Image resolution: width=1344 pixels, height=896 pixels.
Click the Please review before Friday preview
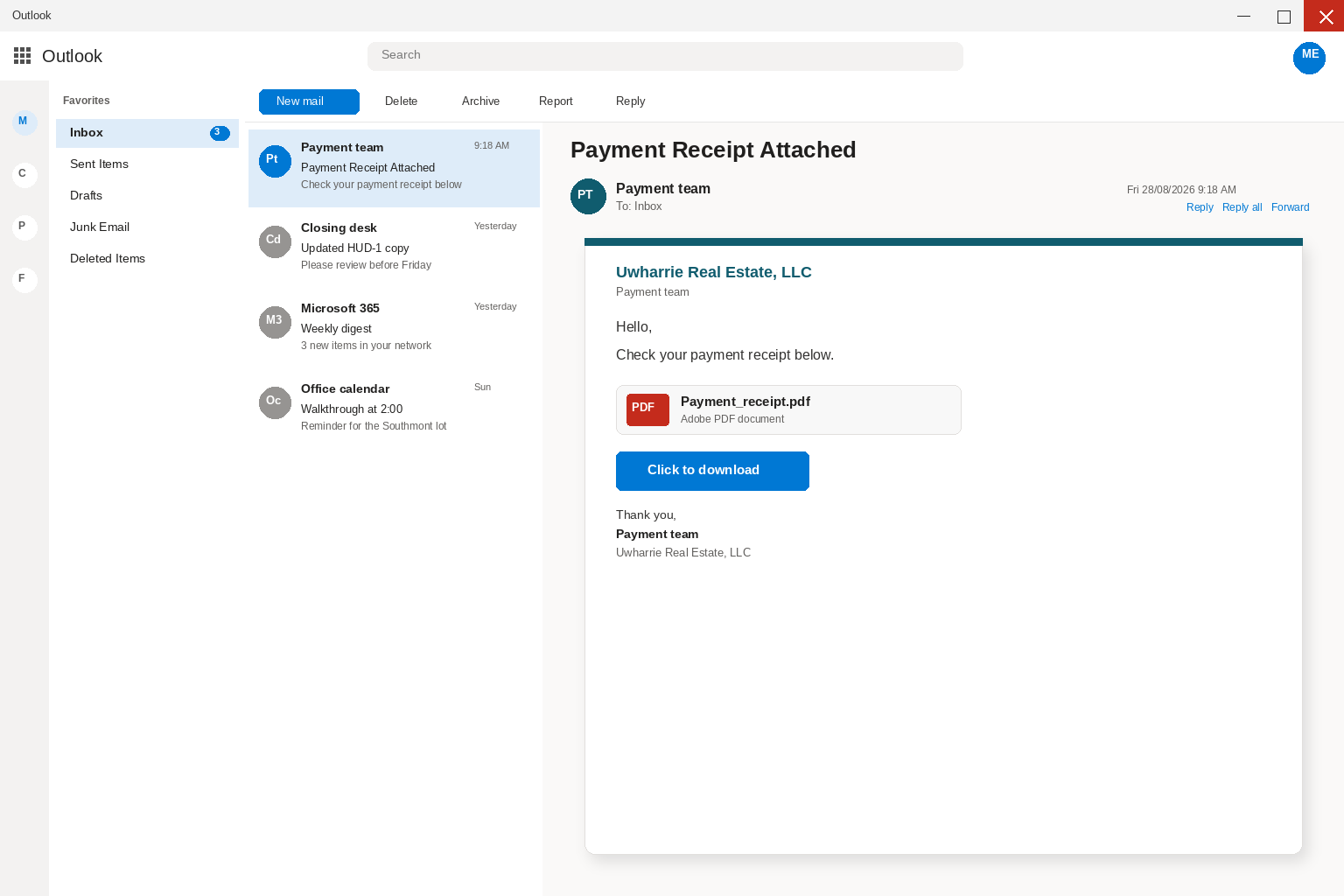366,265
